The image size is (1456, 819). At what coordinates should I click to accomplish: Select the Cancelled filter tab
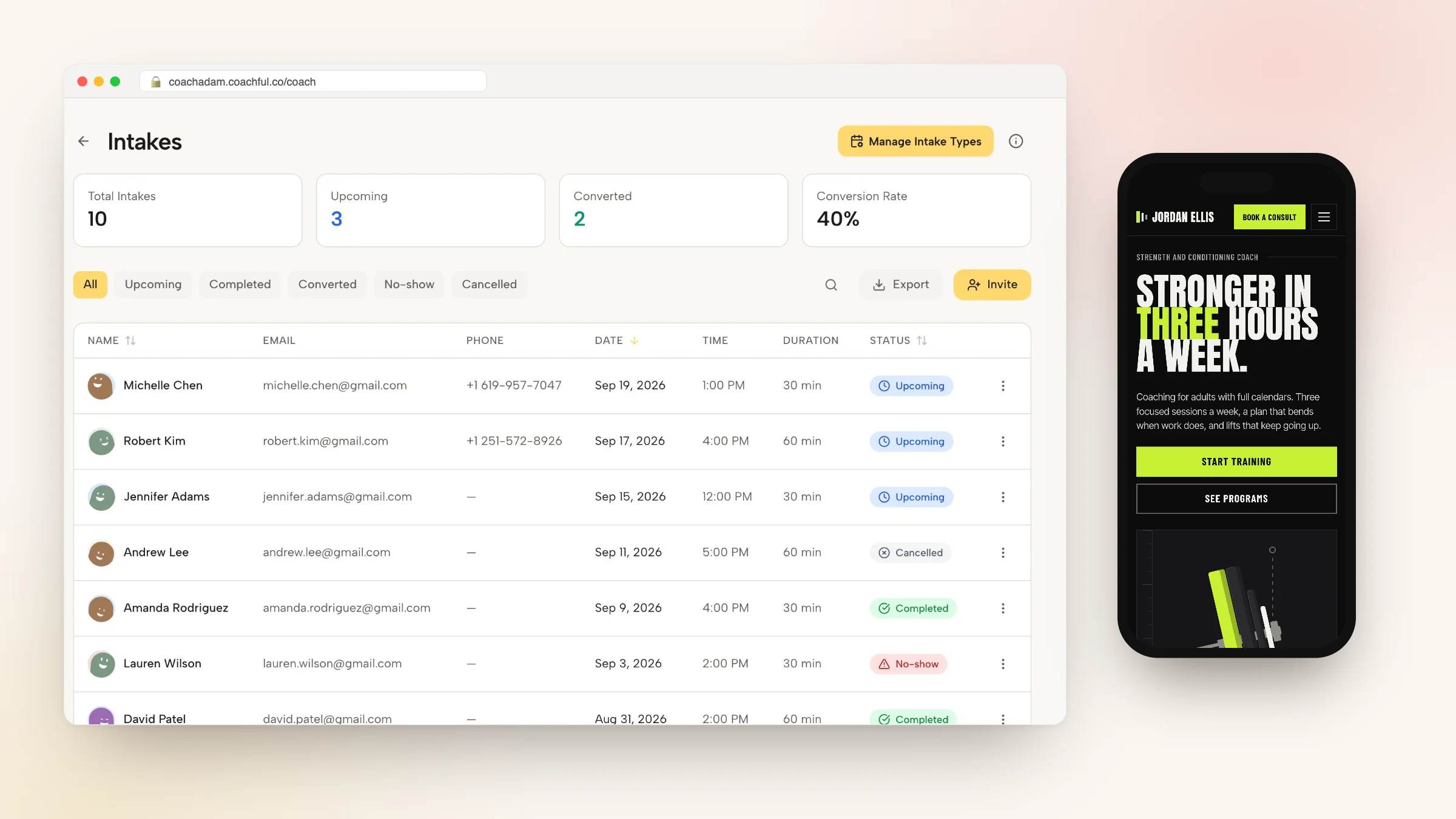(x=489, y=285)
